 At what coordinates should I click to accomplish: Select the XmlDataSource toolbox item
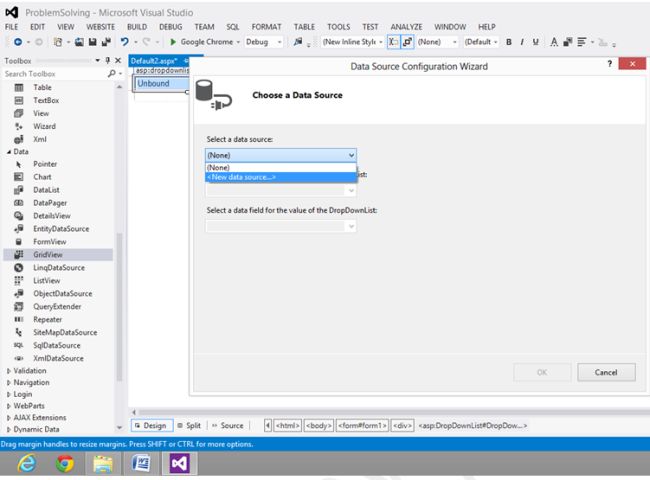[x=58, y=358]
